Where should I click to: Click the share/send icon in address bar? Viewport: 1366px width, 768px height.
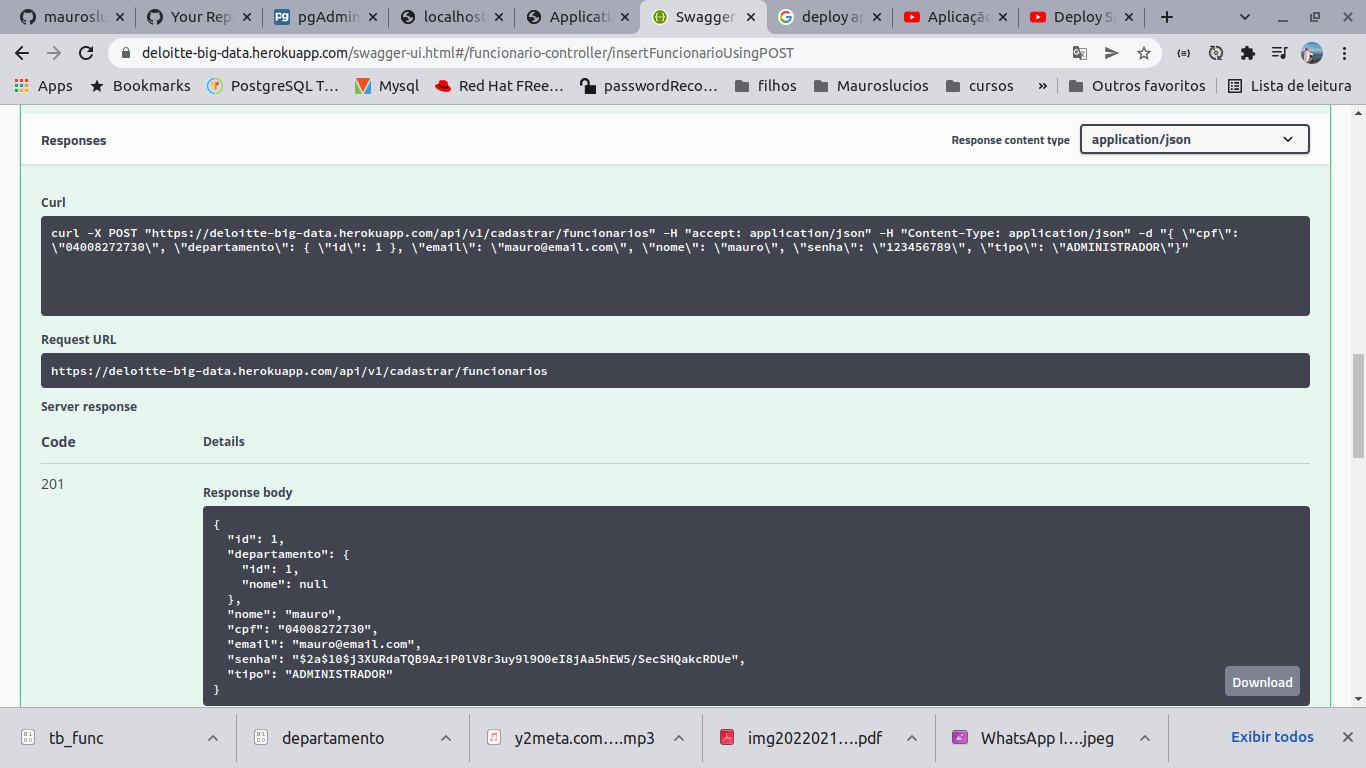[1112, 53]
